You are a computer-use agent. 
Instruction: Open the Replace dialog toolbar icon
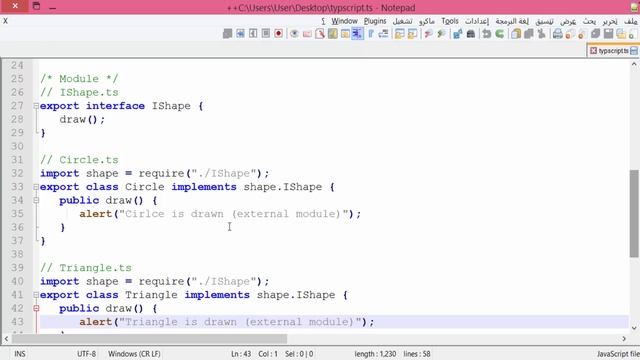[458, 34]
